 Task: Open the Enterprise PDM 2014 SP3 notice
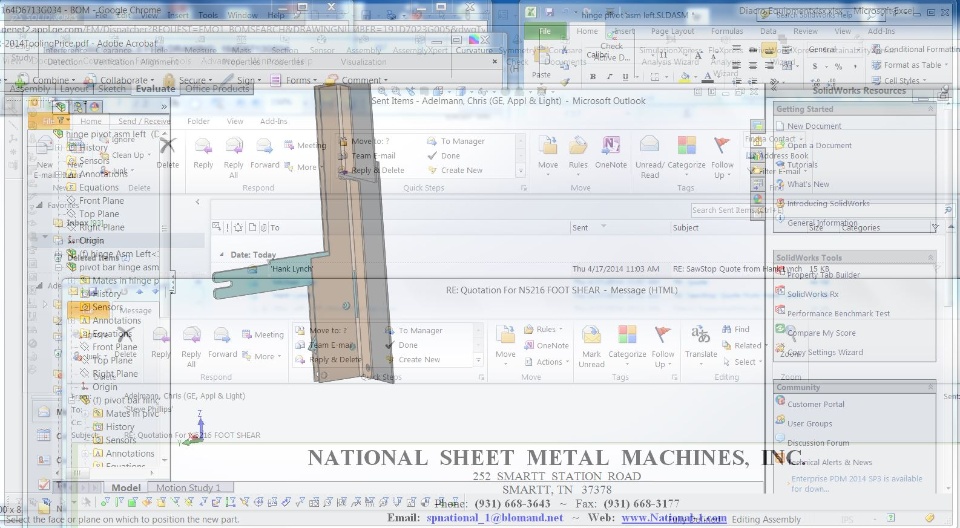pos(857,483)
